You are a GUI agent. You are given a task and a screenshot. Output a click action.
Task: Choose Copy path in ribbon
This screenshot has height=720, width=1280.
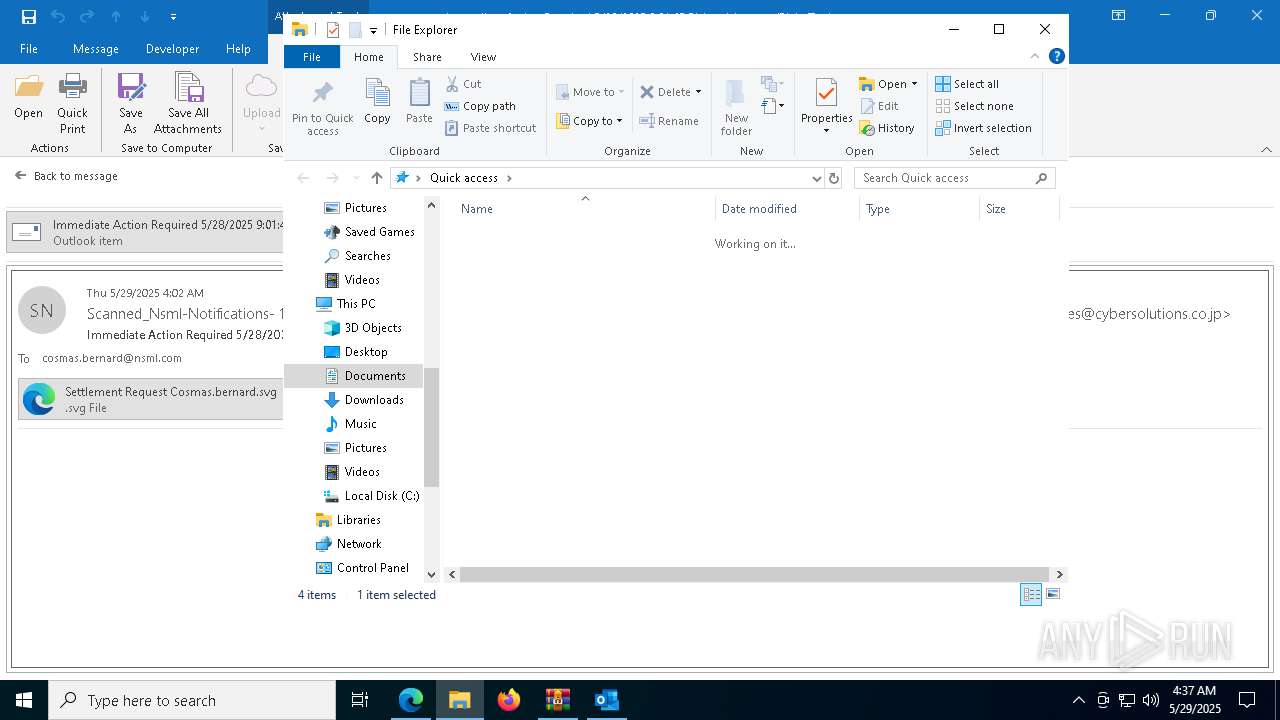tap(480, 106)
